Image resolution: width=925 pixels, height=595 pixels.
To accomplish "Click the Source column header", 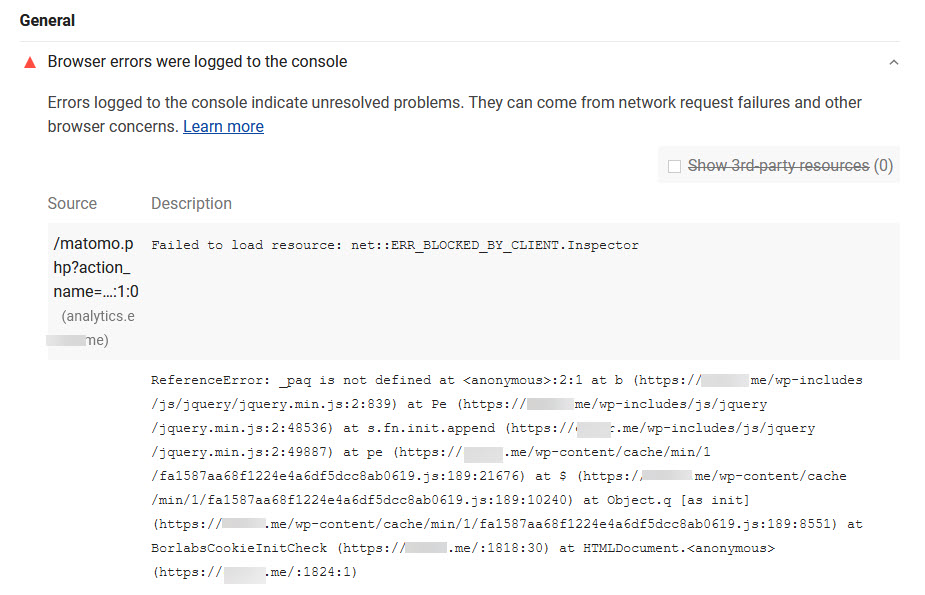I will tap(72, 203).
